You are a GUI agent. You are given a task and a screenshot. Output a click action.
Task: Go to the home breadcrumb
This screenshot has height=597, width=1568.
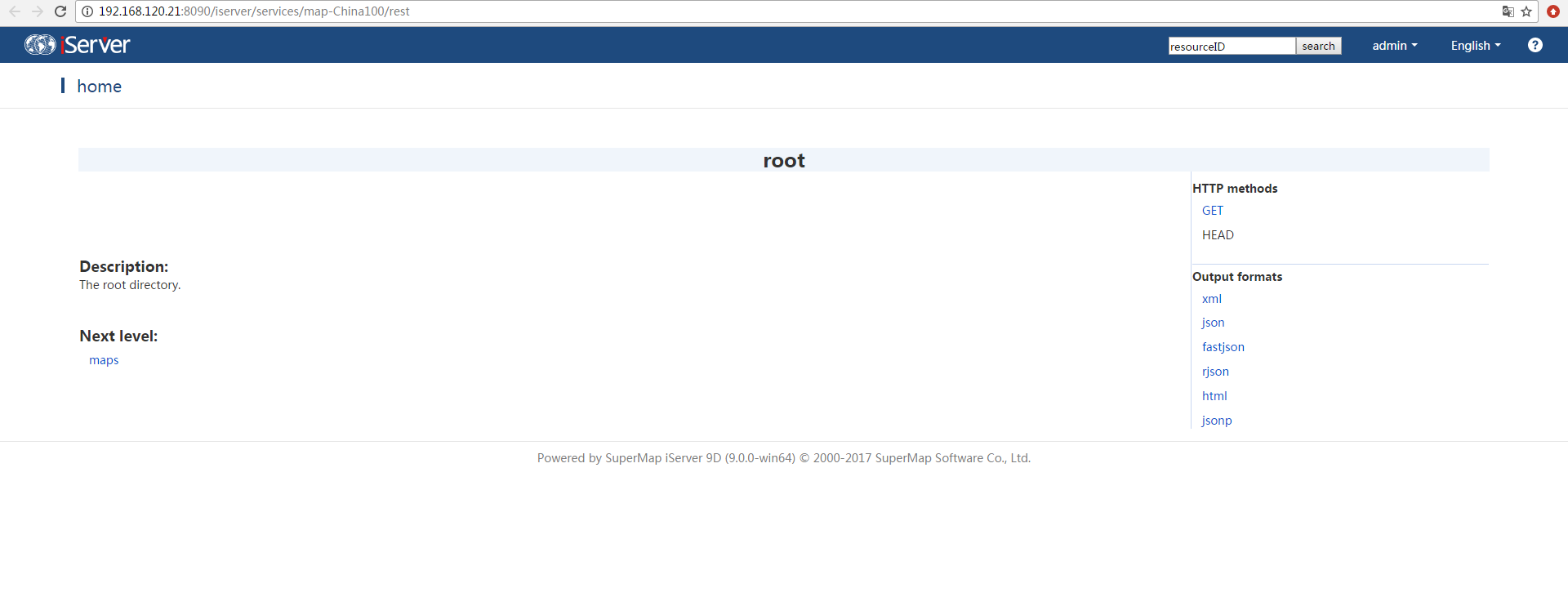tap(99, 87)
